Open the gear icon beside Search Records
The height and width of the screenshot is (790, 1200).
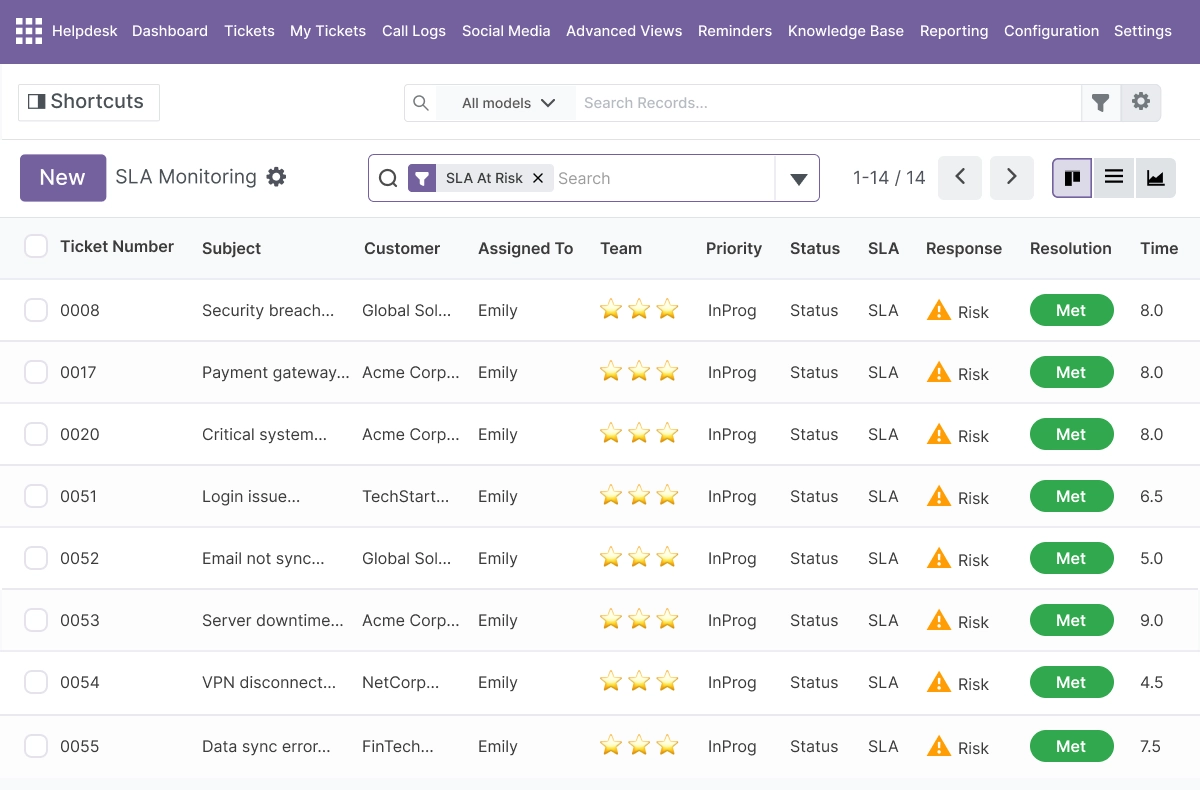[1141, 102]
